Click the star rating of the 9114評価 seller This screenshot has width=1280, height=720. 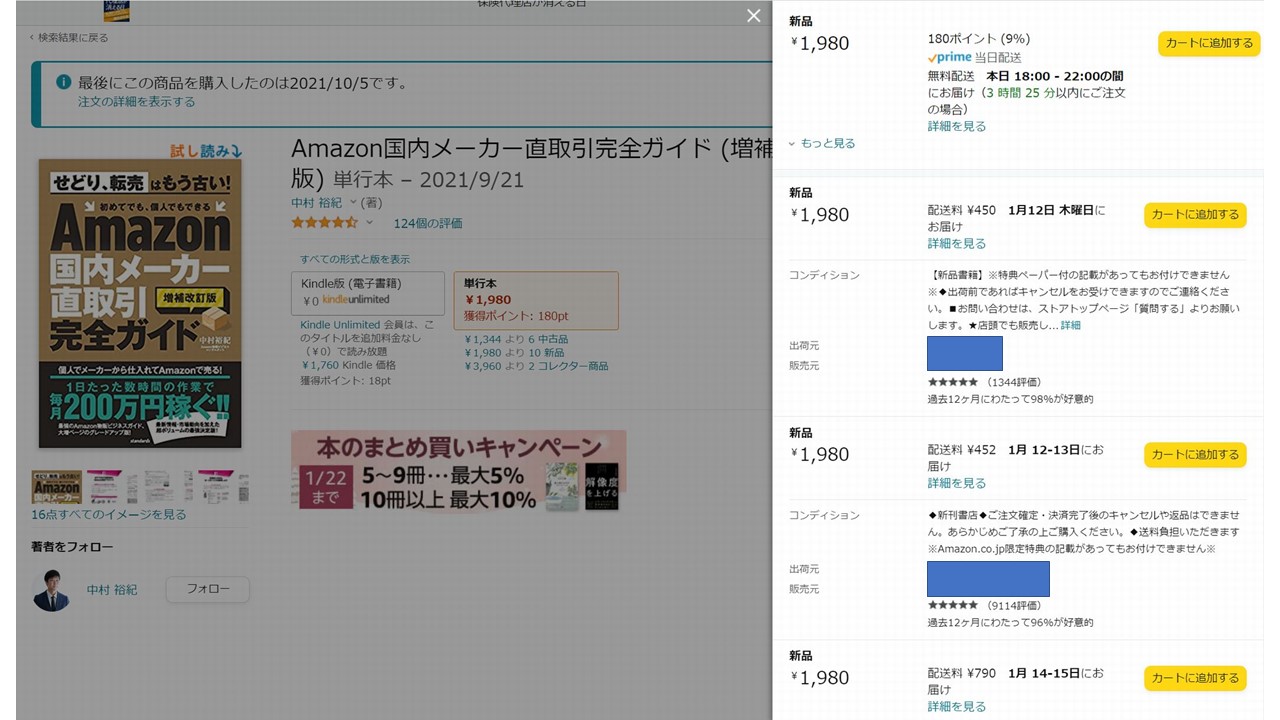(x=953, y=606)
